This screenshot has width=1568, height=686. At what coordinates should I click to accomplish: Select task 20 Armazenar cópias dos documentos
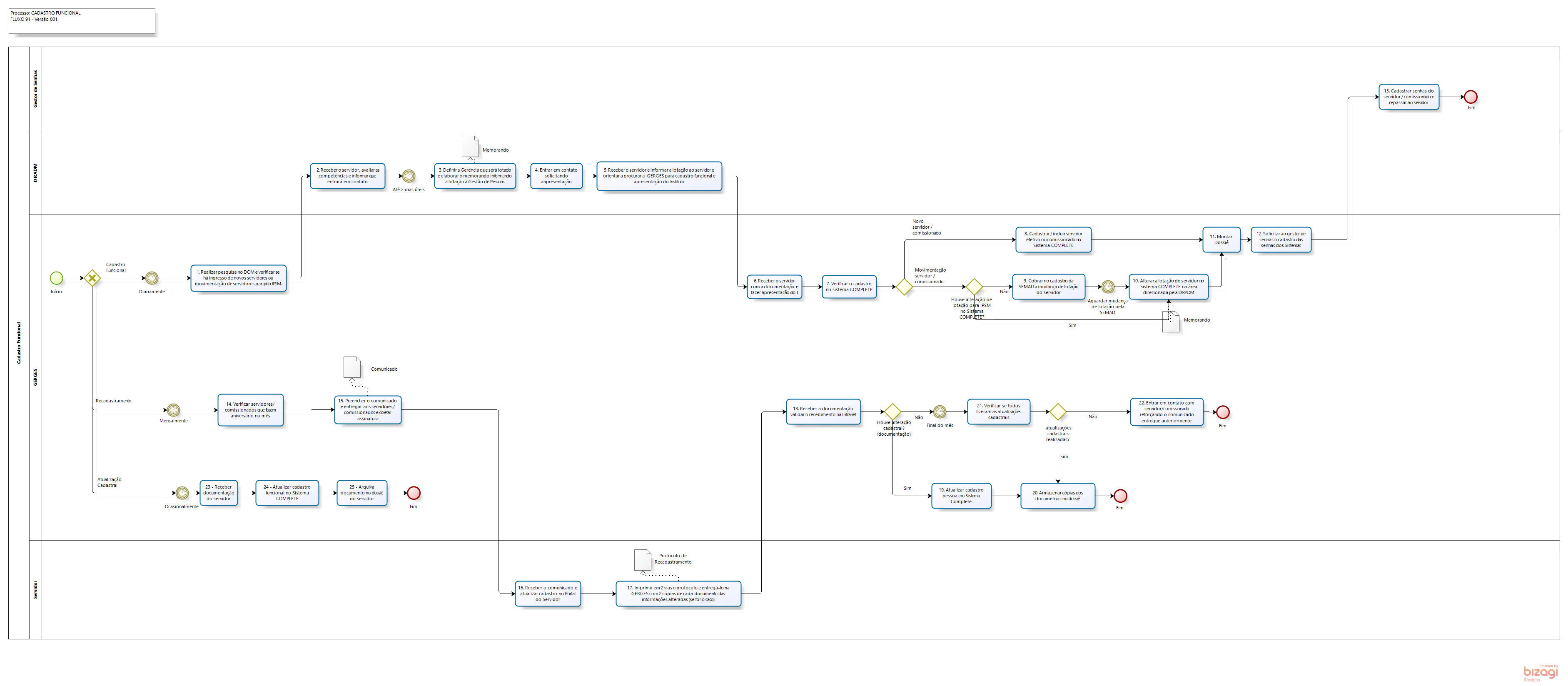click(1057, 496)
